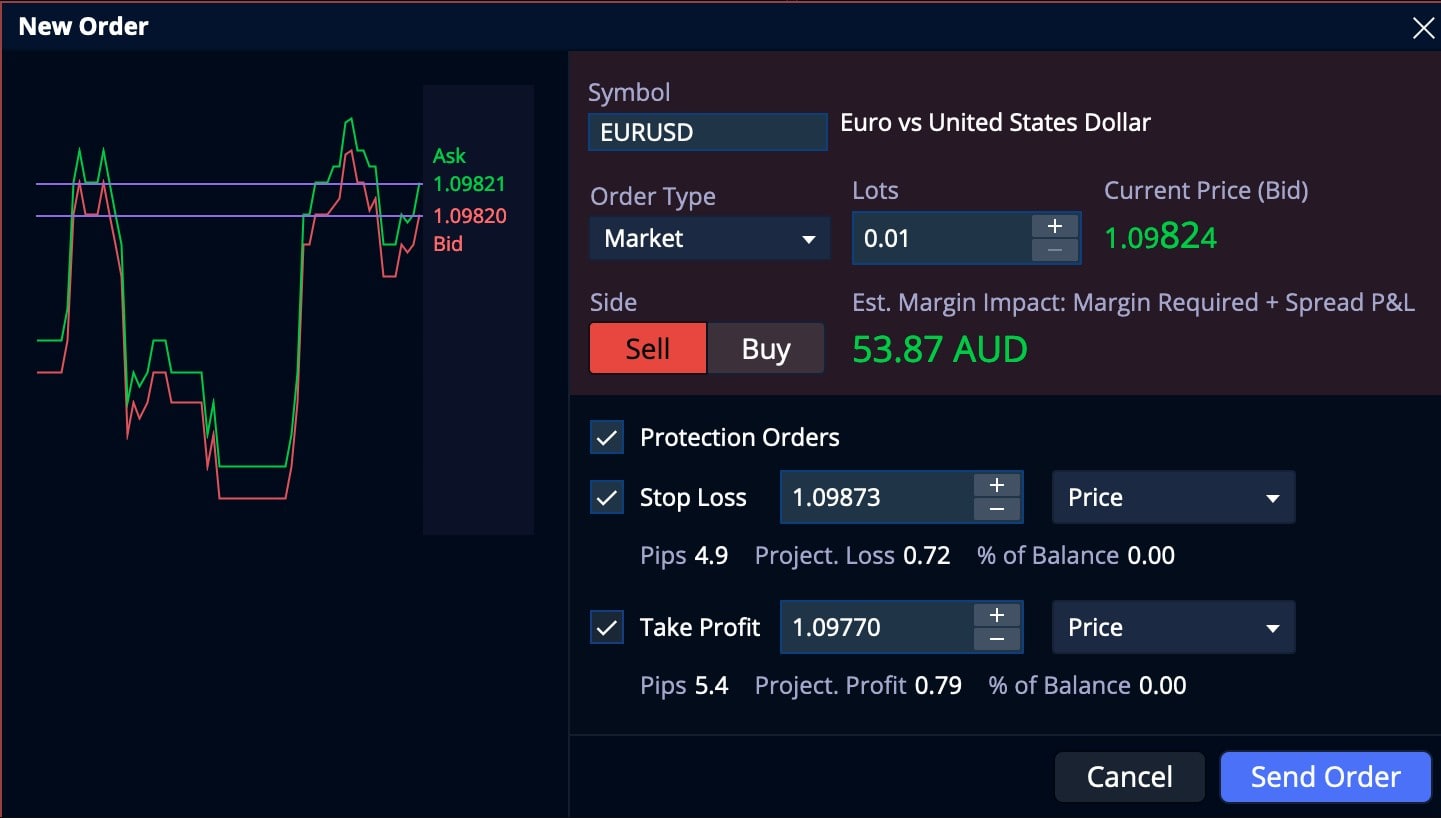Click the Lots value field showing 0.01
This screenshot has width=1441, height=818.
click(x=940, y=238)
